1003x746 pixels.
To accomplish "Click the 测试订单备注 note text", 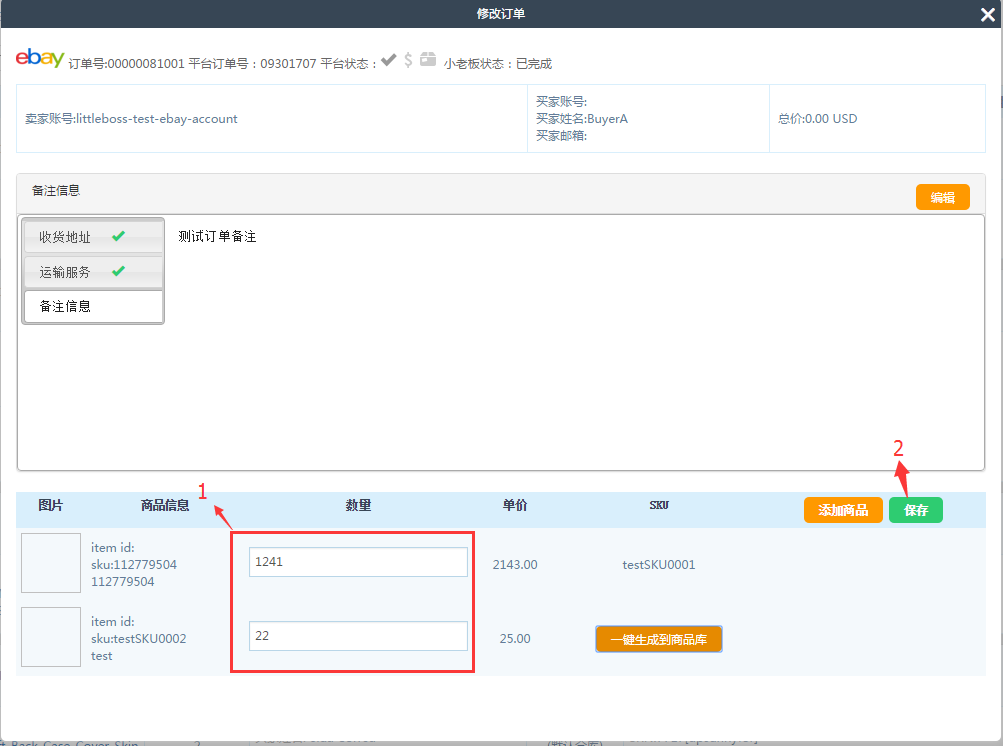I will [x=217, y=237].
